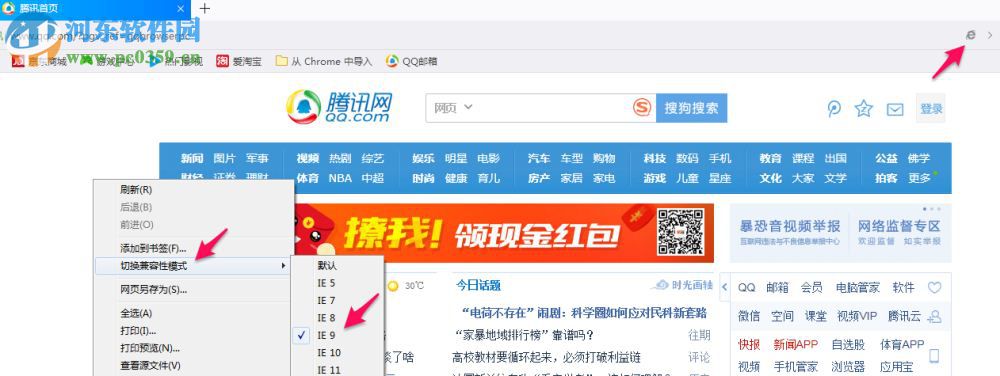Select the 腾讯首页 browser tab

tap(94, 9)
